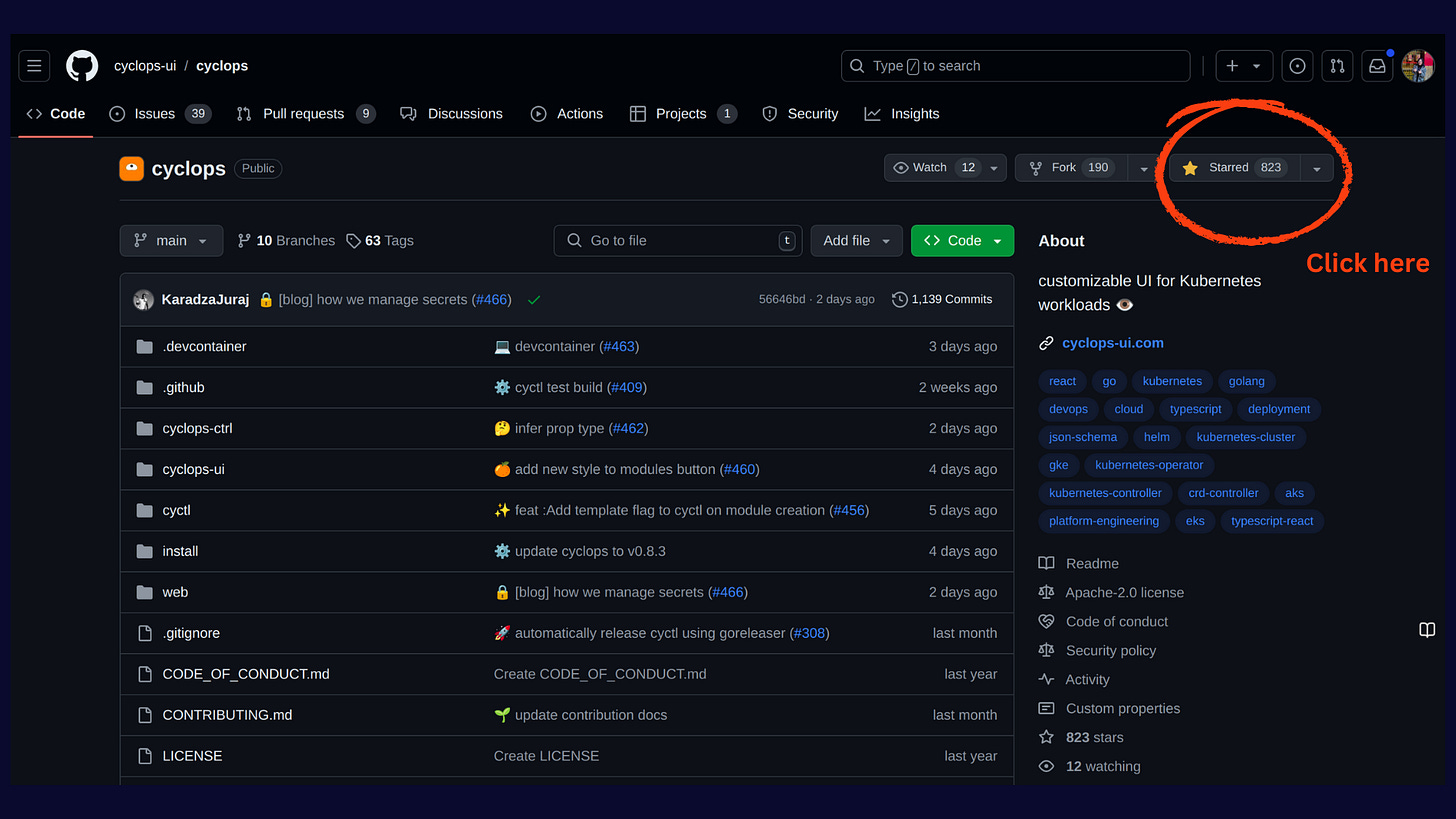Click the platform-engineering topic tag

(x=1104, y=521)
